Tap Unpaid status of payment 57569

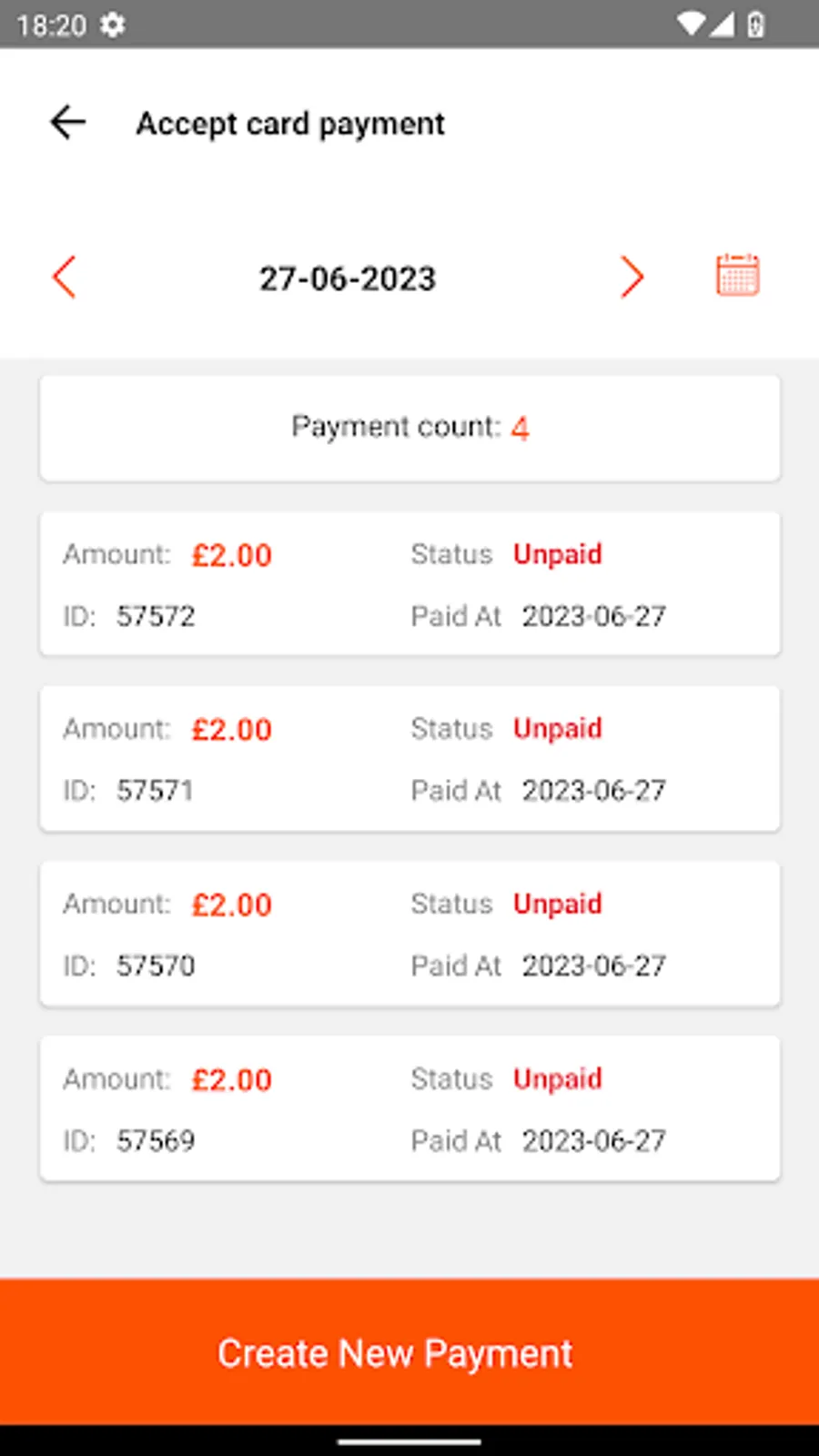(x=558, y=1078)
